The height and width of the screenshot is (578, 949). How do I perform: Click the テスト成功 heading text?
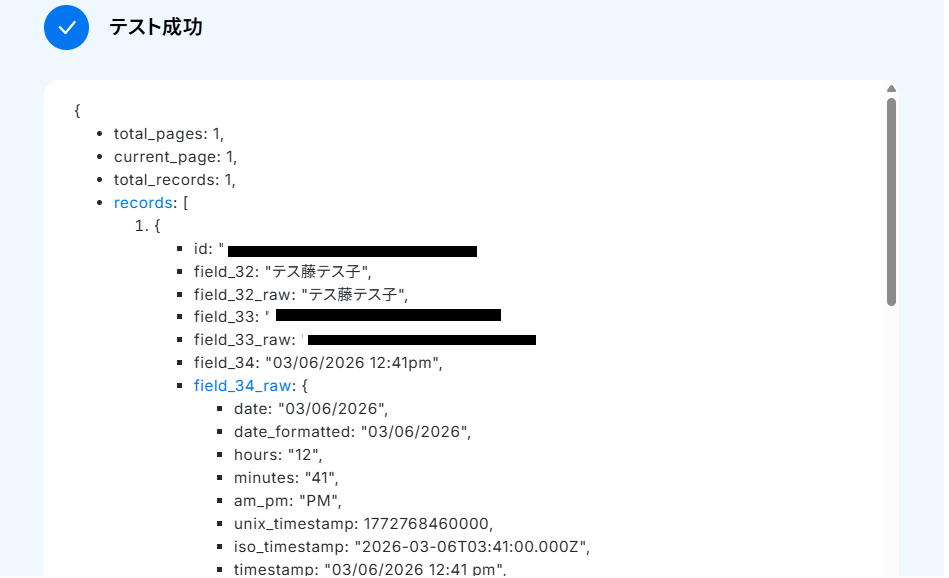(x=156, y=27)
